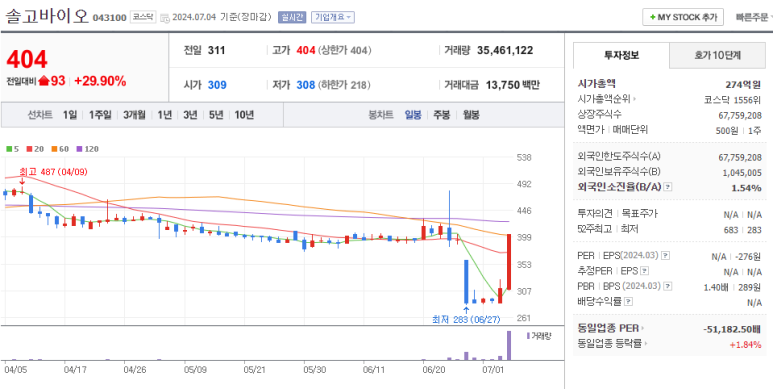Open the 빠른주문 dropdown menu

[x=754, y=17]
